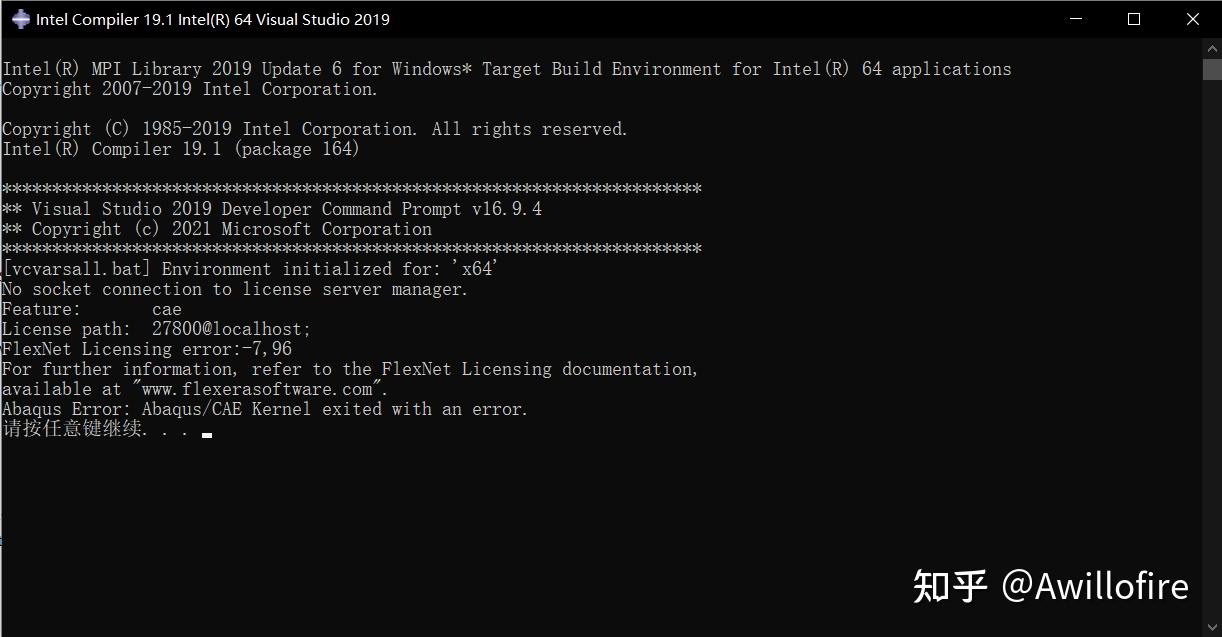Viewport: 1222px width, 637px height.
Task: Click the Intel Compiler window system icon
Action: point(20,19)
